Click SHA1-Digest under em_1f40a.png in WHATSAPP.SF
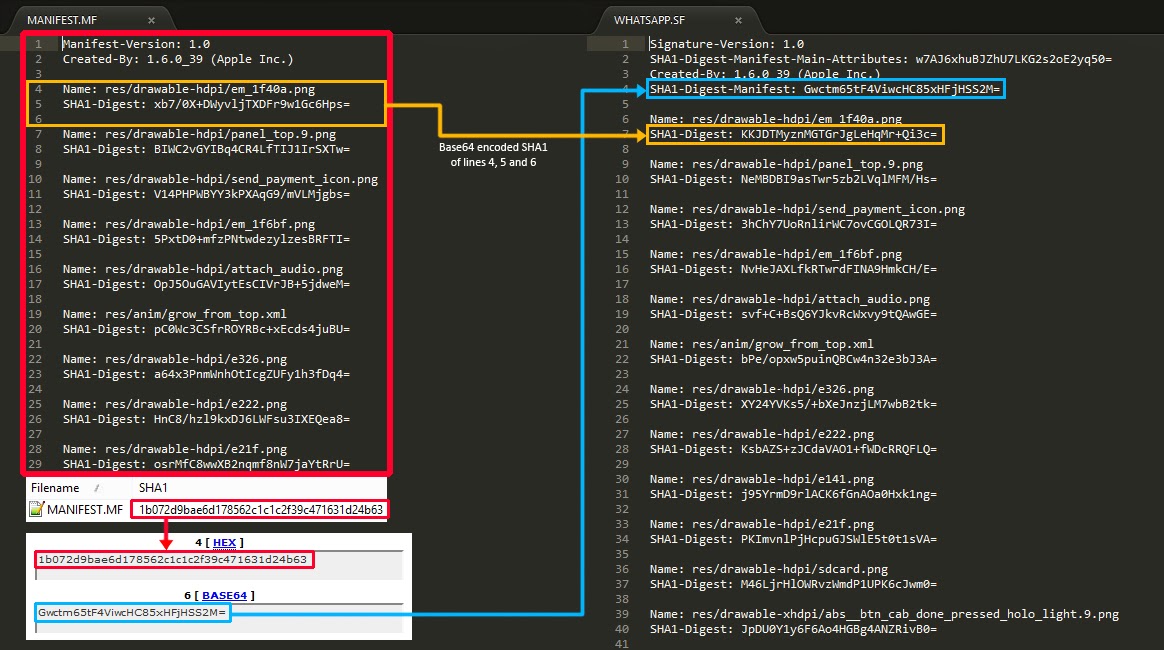Image resolution: width=1164 pixels, height=650 pixels. 794,134
